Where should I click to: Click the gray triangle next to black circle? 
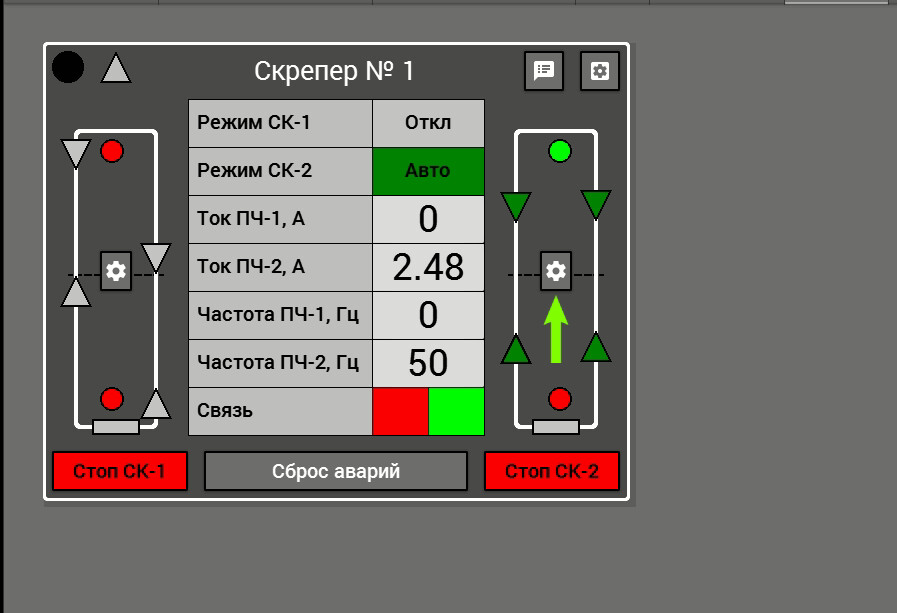116,68
